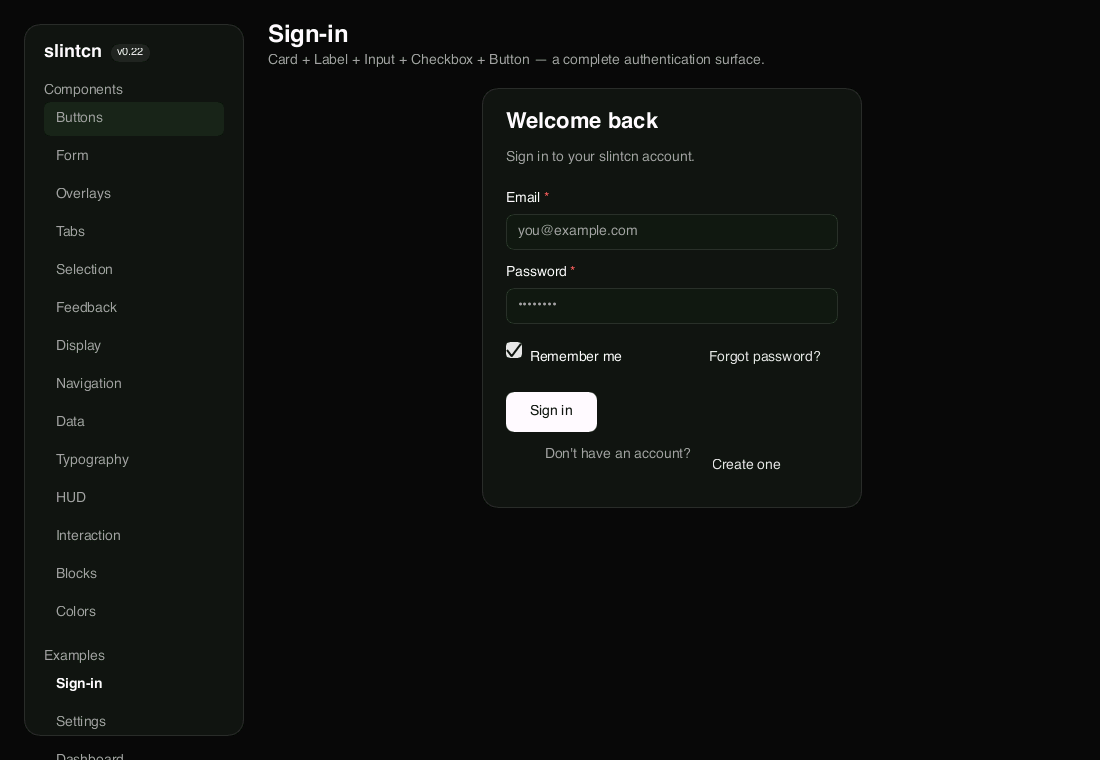Image resolution: width=1100 pixels, height=760 pixels.
Task: Open the Interaction components page
Action: click(134, 535)
